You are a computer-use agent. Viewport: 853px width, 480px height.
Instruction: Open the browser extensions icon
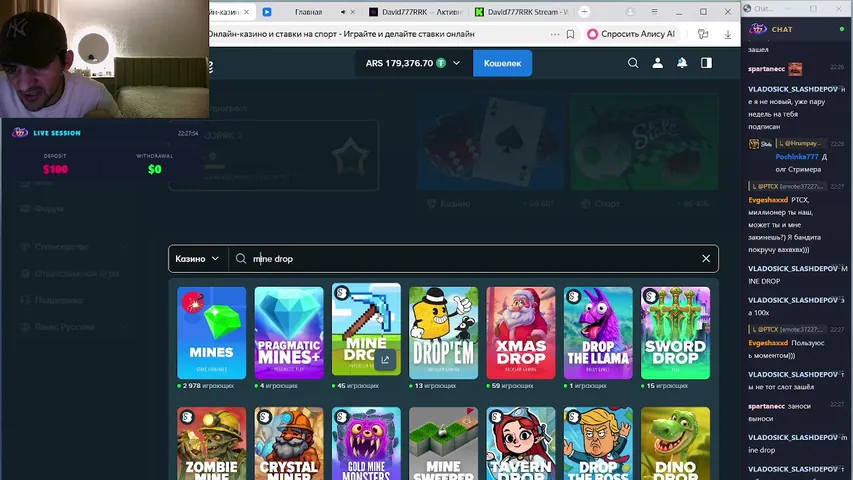[703, 34]
